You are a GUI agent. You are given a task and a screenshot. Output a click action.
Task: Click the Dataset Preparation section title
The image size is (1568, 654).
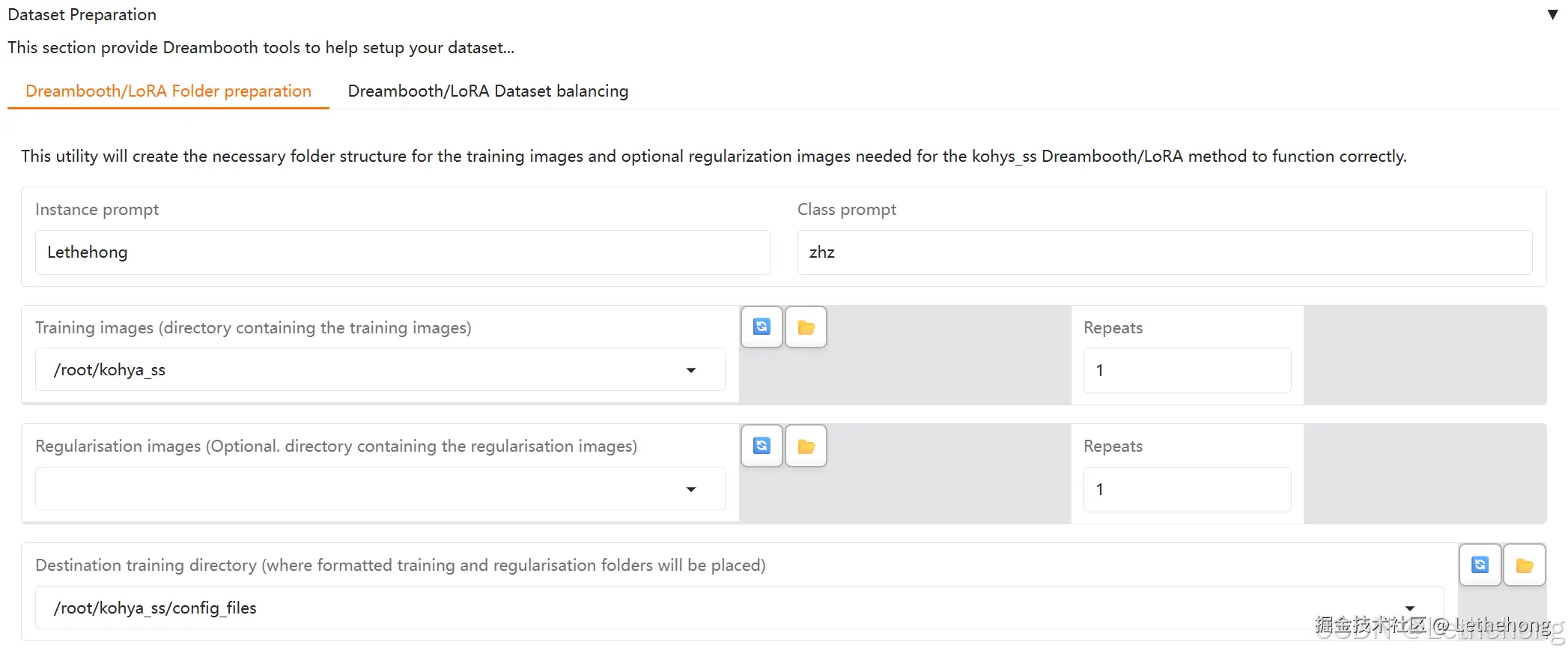[x=82, y=15]
